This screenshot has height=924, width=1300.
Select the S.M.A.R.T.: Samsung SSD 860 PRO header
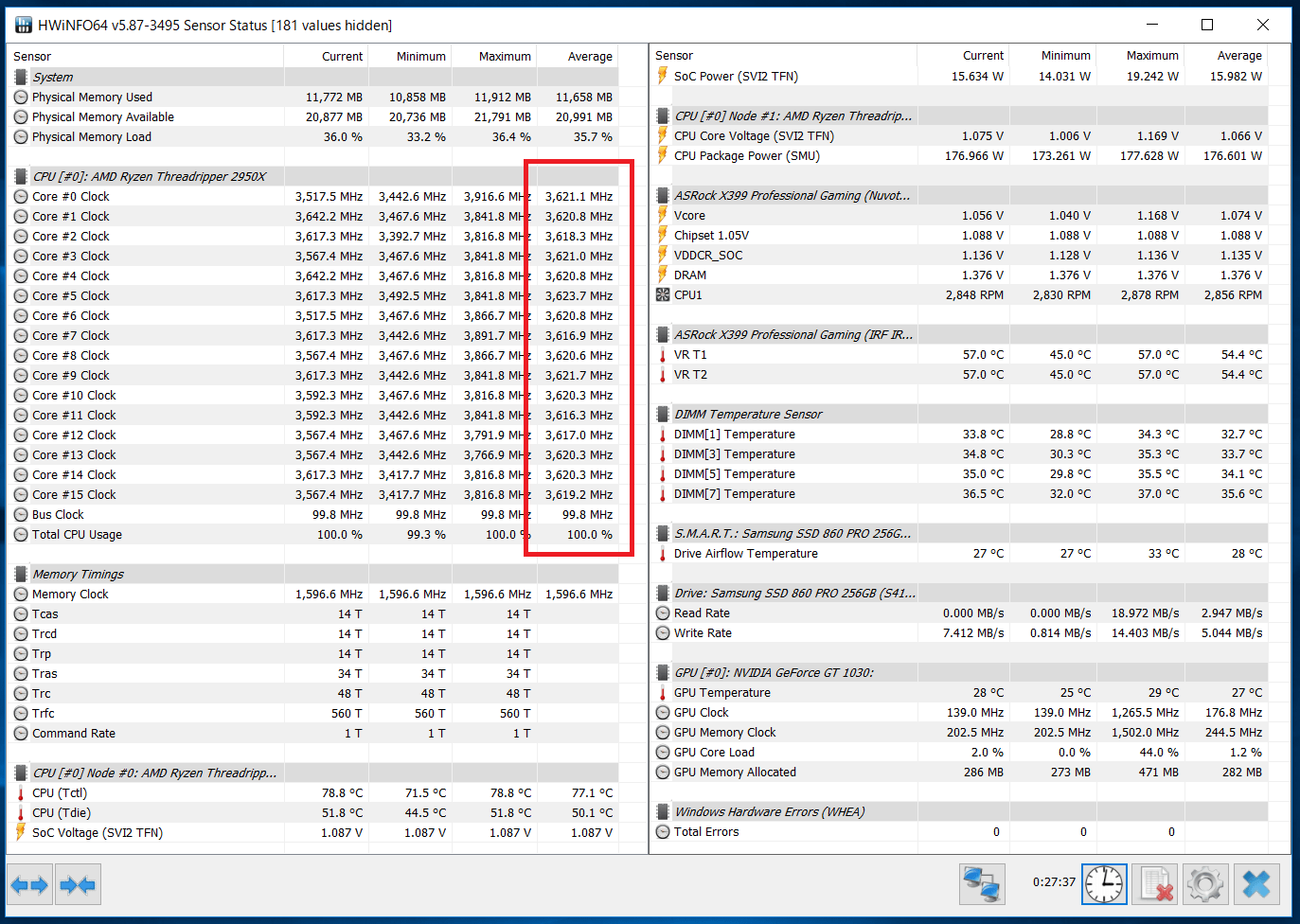pyautogui.click(x=960, y=533)
